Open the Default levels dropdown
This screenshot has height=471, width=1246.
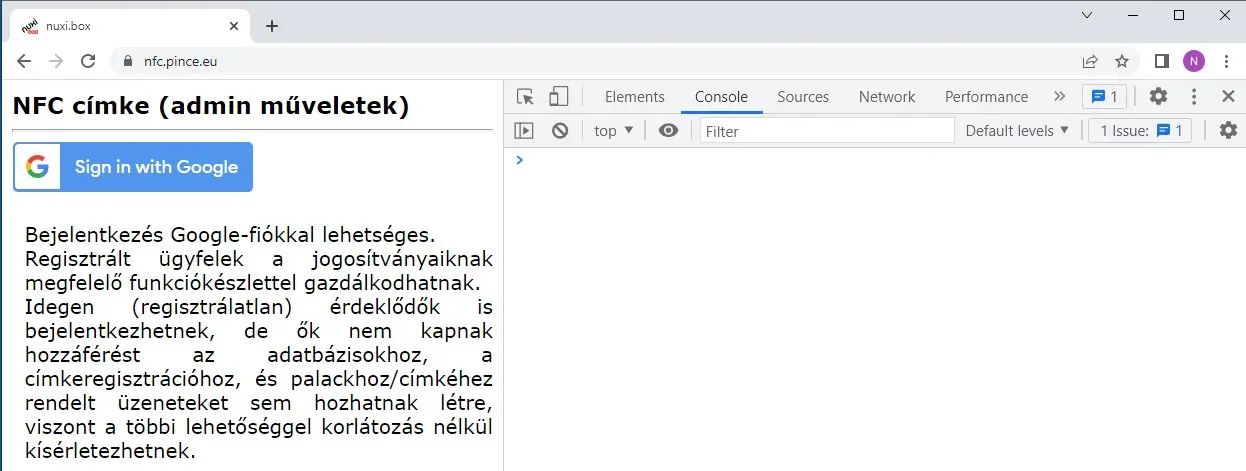click(x=1017, y=130)
